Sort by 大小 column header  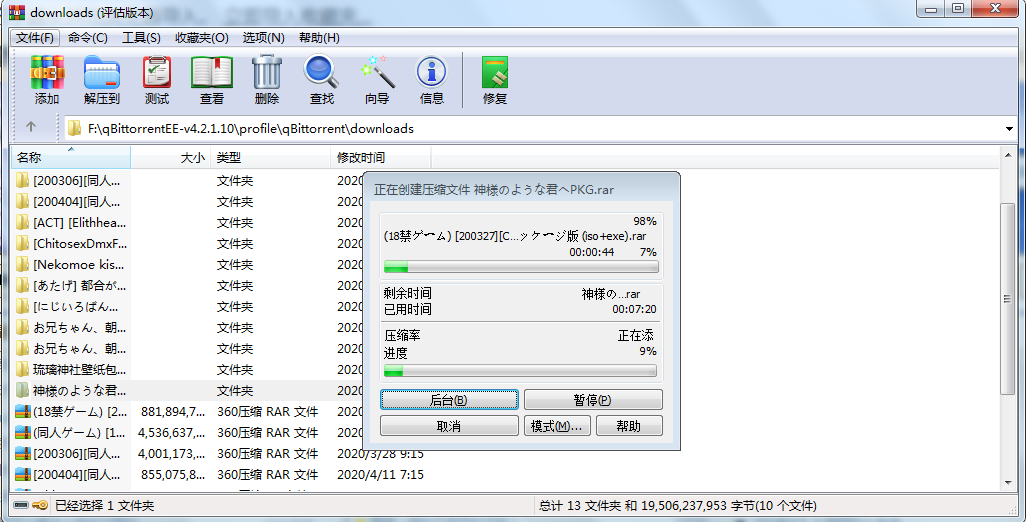pyautogui.click(x=171, y=158)
